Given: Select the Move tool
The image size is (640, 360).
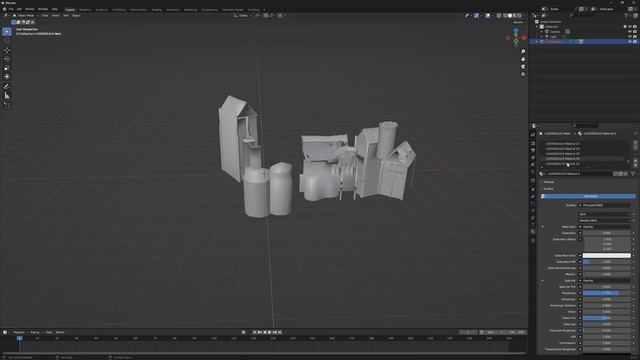Looking at the screenshot, I should point(7,50).
